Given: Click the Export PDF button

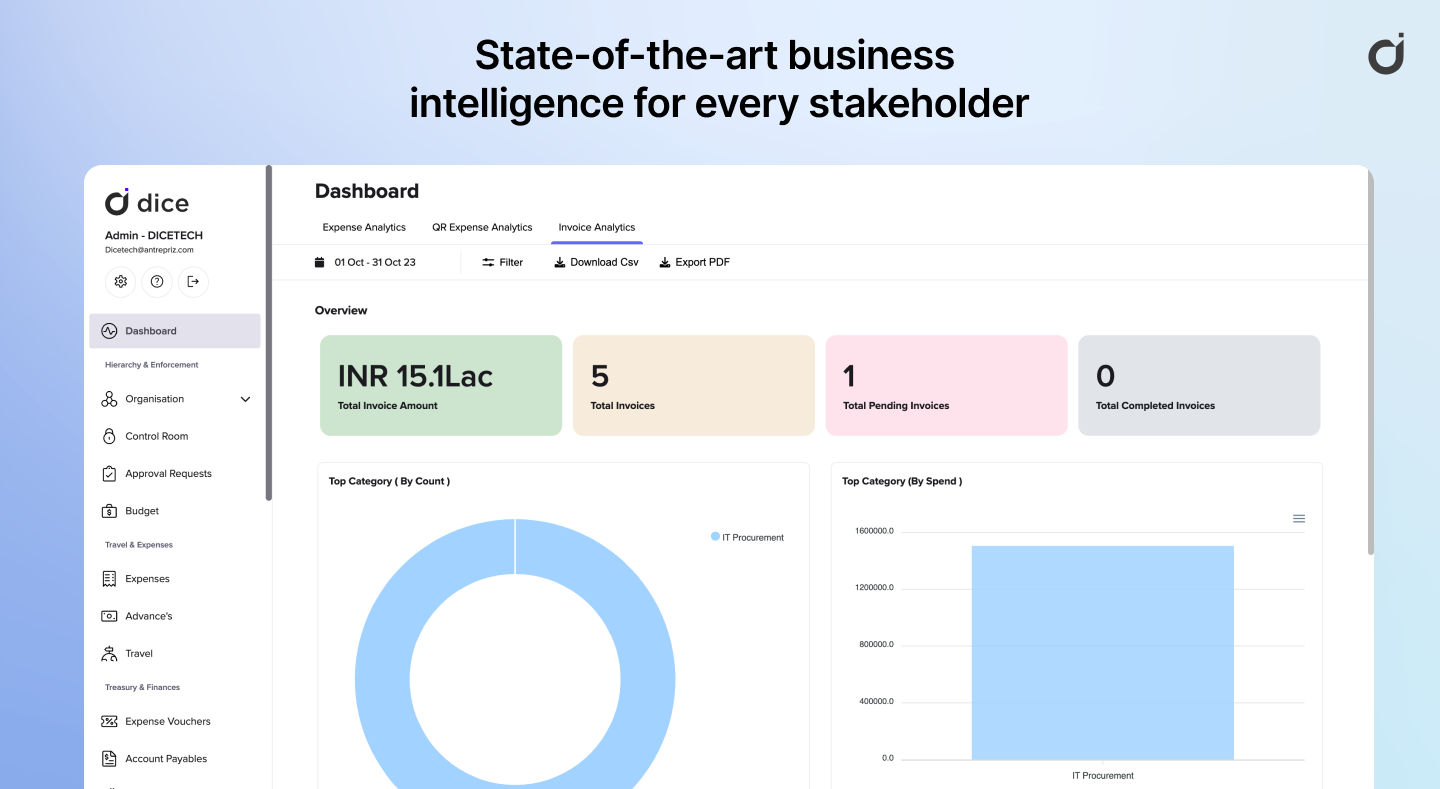Looking at the screenshot, I should 694,262.
